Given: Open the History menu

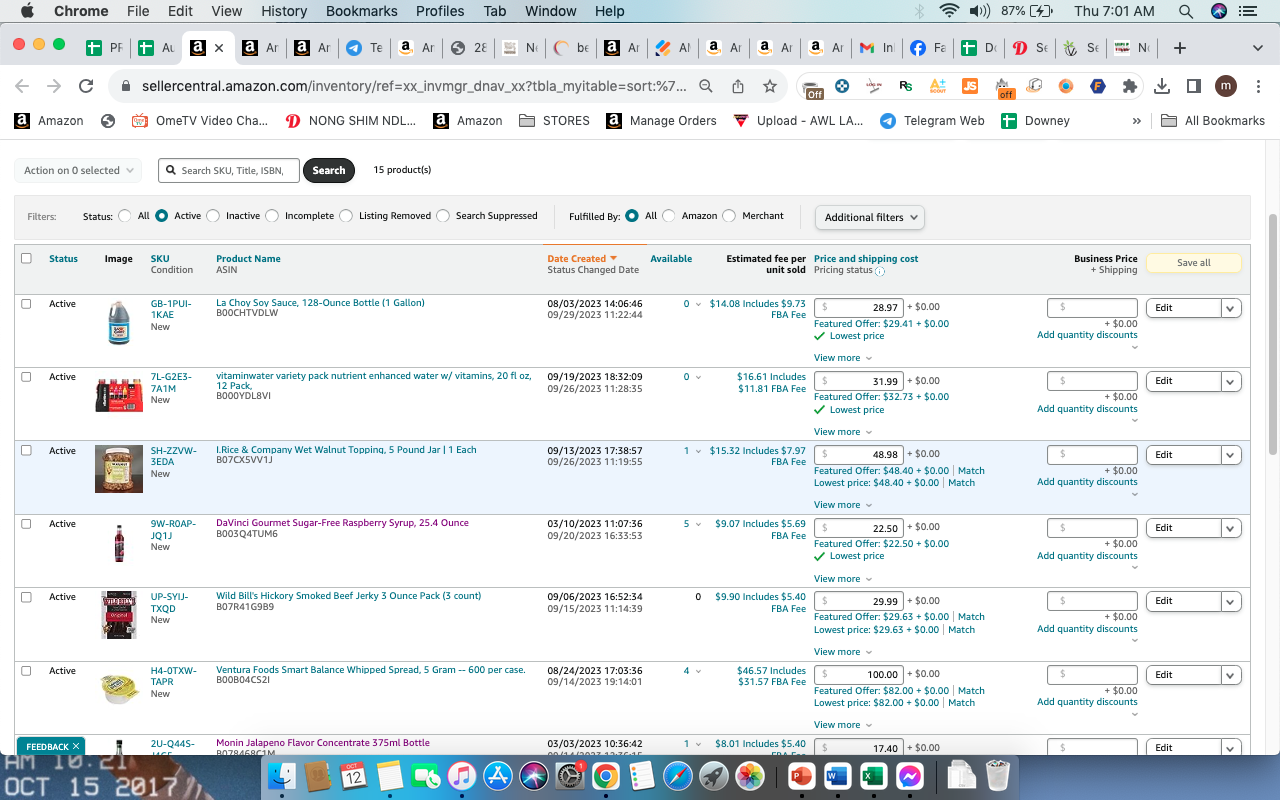Looking at the screenshot, I should click(x=284, y=11).
